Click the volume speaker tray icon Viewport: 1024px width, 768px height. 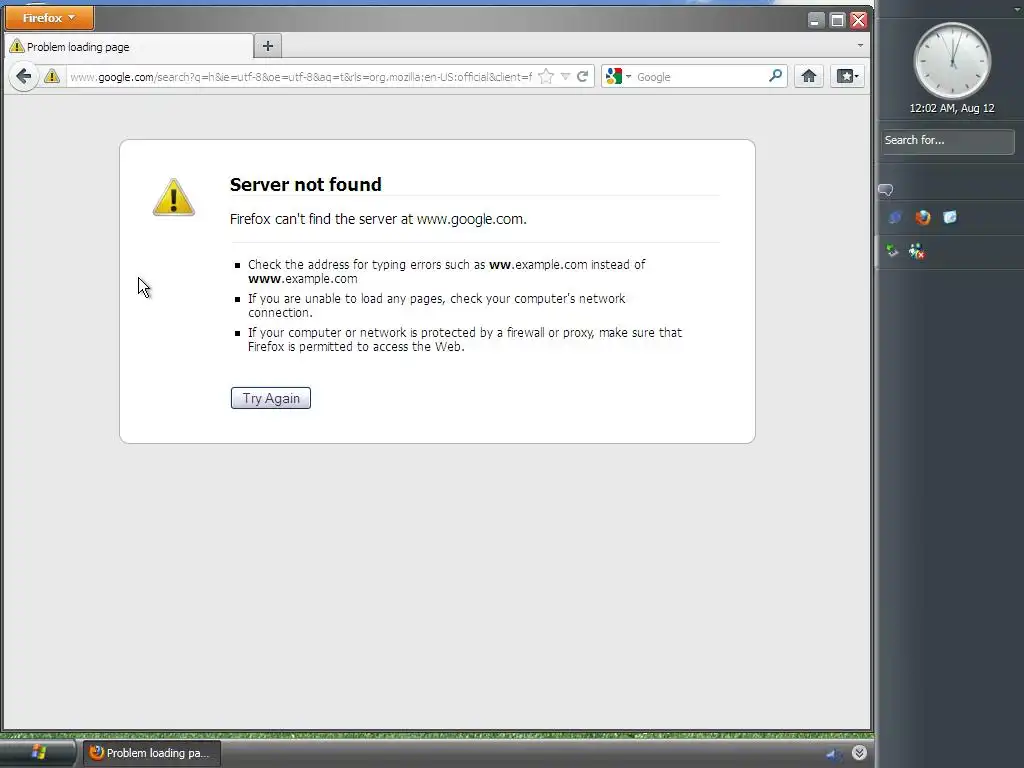pyautogui.click(x=834, y=754)
